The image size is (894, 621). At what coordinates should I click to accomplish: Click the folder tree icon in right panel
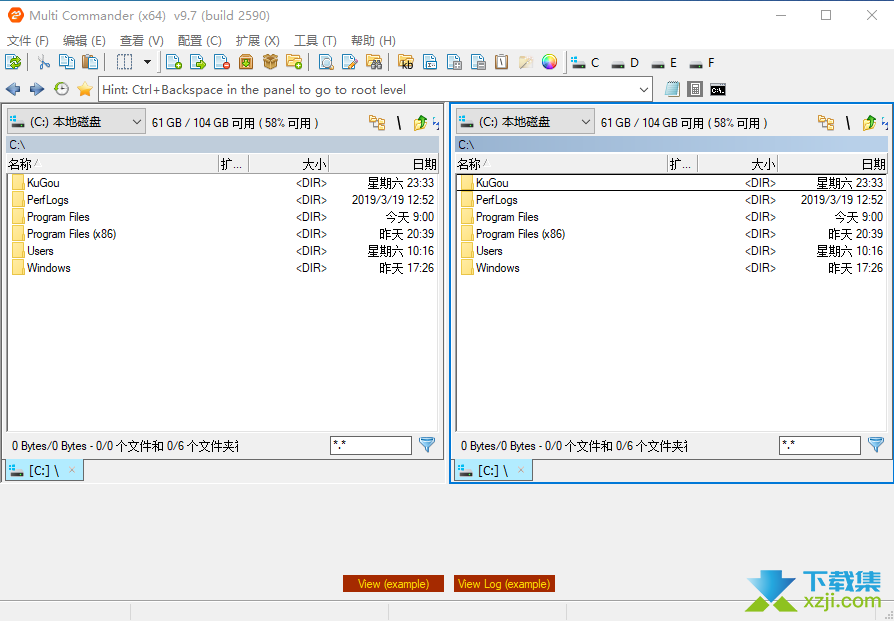click(x=826, y=122)
